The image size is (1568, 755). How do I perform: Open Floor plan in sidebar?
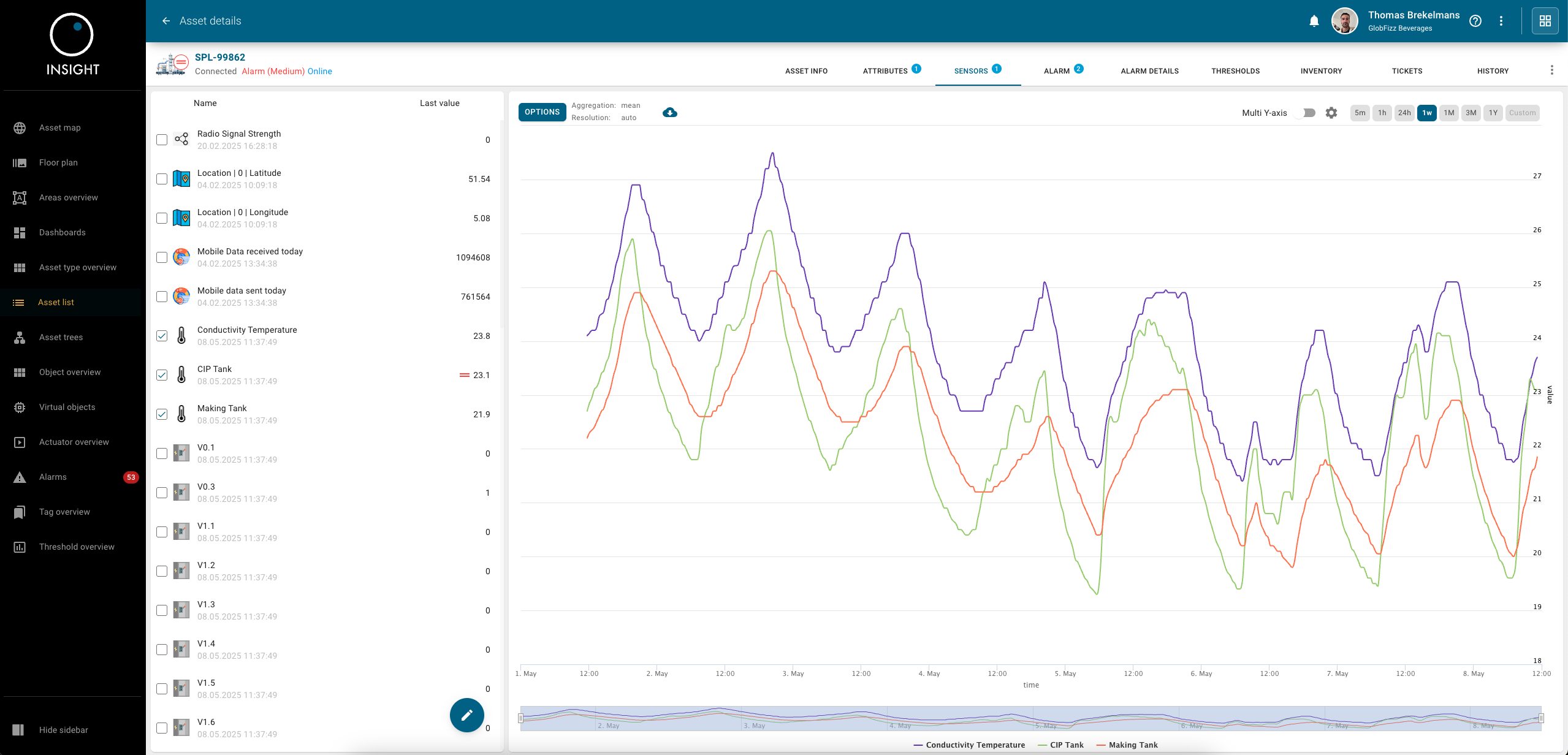coord(58,162)
